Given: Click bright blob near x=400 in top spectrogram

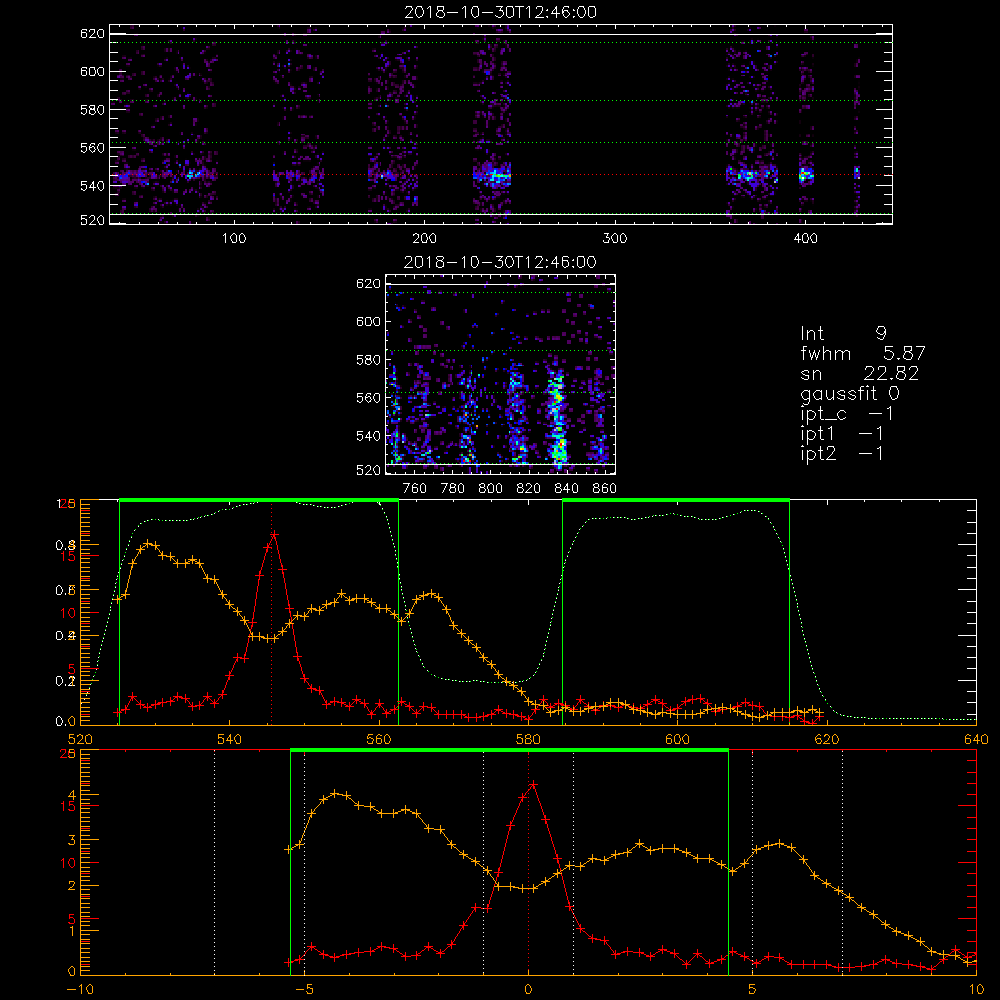Looking at the screenshot, I should point(806,175).
